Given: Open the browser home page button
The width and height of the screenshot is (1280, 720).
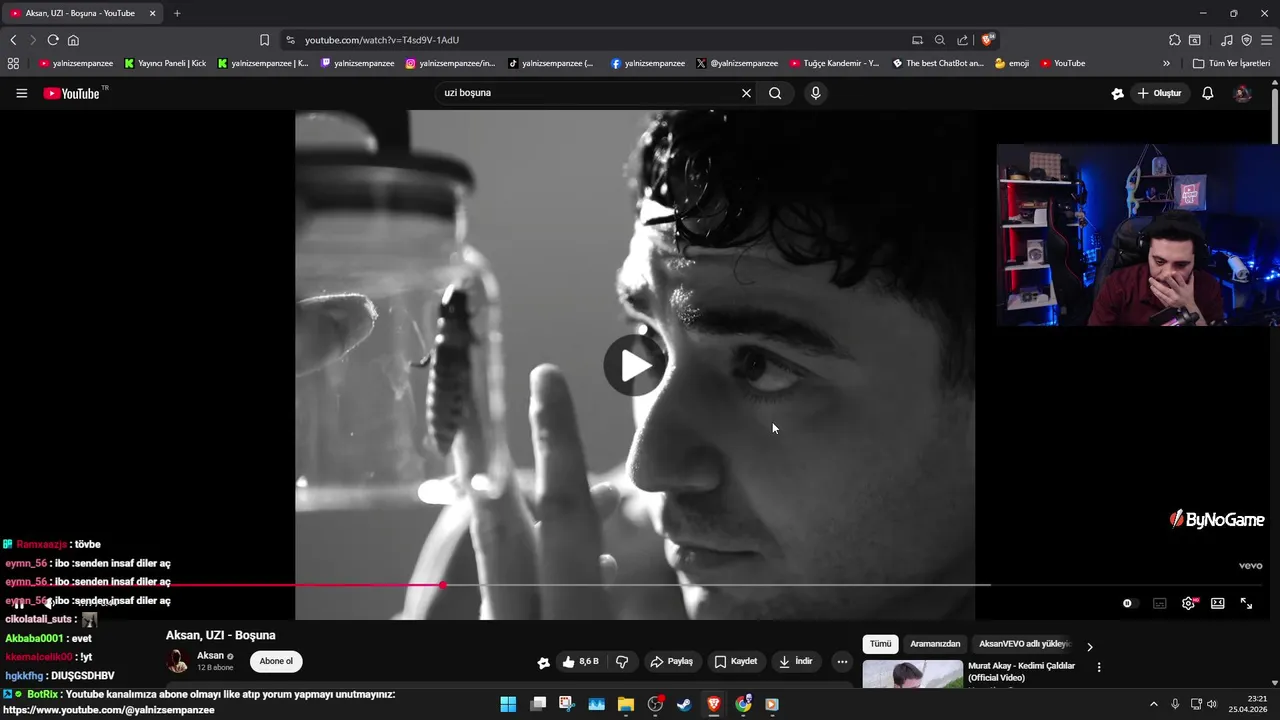Looking at the screenshot, I should (73, 40).
